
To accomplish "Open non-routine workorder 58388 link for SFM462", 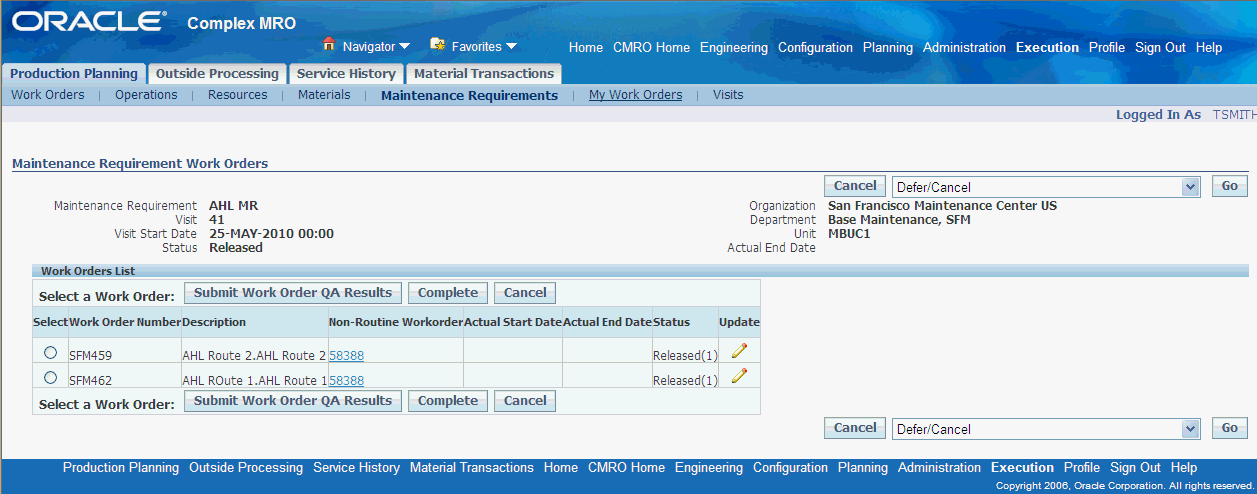I will tap(346, 380).
